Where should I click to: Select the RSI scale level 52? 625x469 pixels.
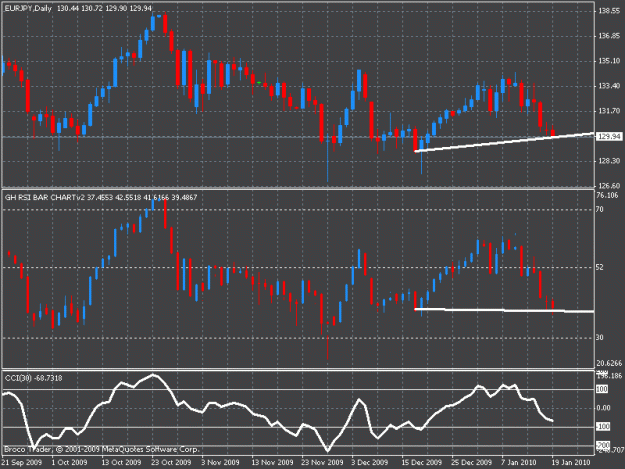pos(600,267)
